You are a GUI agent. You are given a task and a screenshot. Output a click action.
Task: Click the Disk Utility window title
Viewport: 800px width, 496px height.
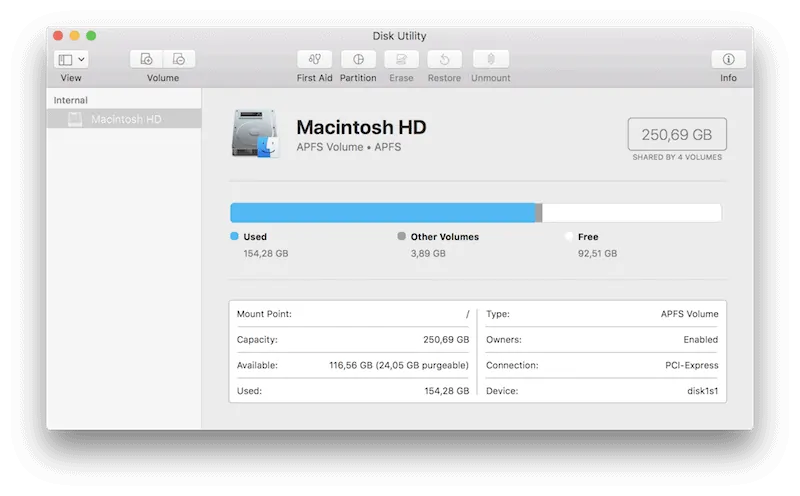(x=399, y=36)
